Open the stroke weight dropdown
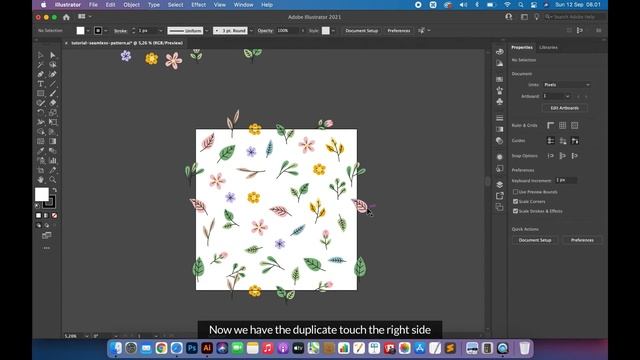Image resolution: width=640 pixels, height=360 pixels. pos(160,31)
